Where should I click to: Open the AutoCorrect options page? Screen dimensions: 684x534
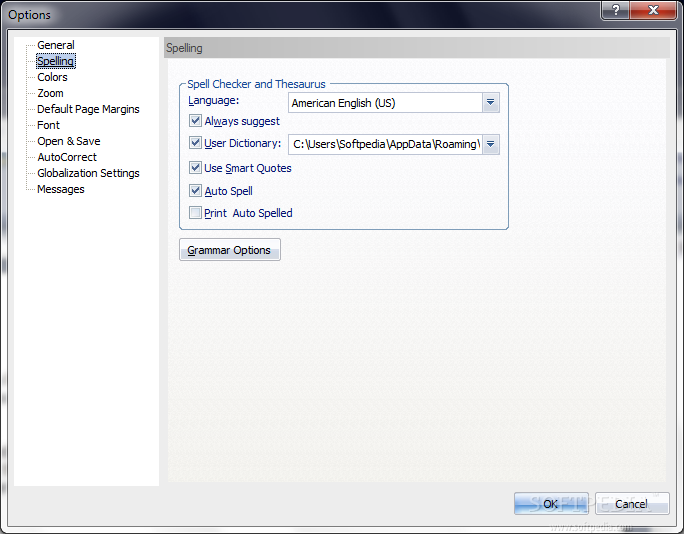pos(67,157)
